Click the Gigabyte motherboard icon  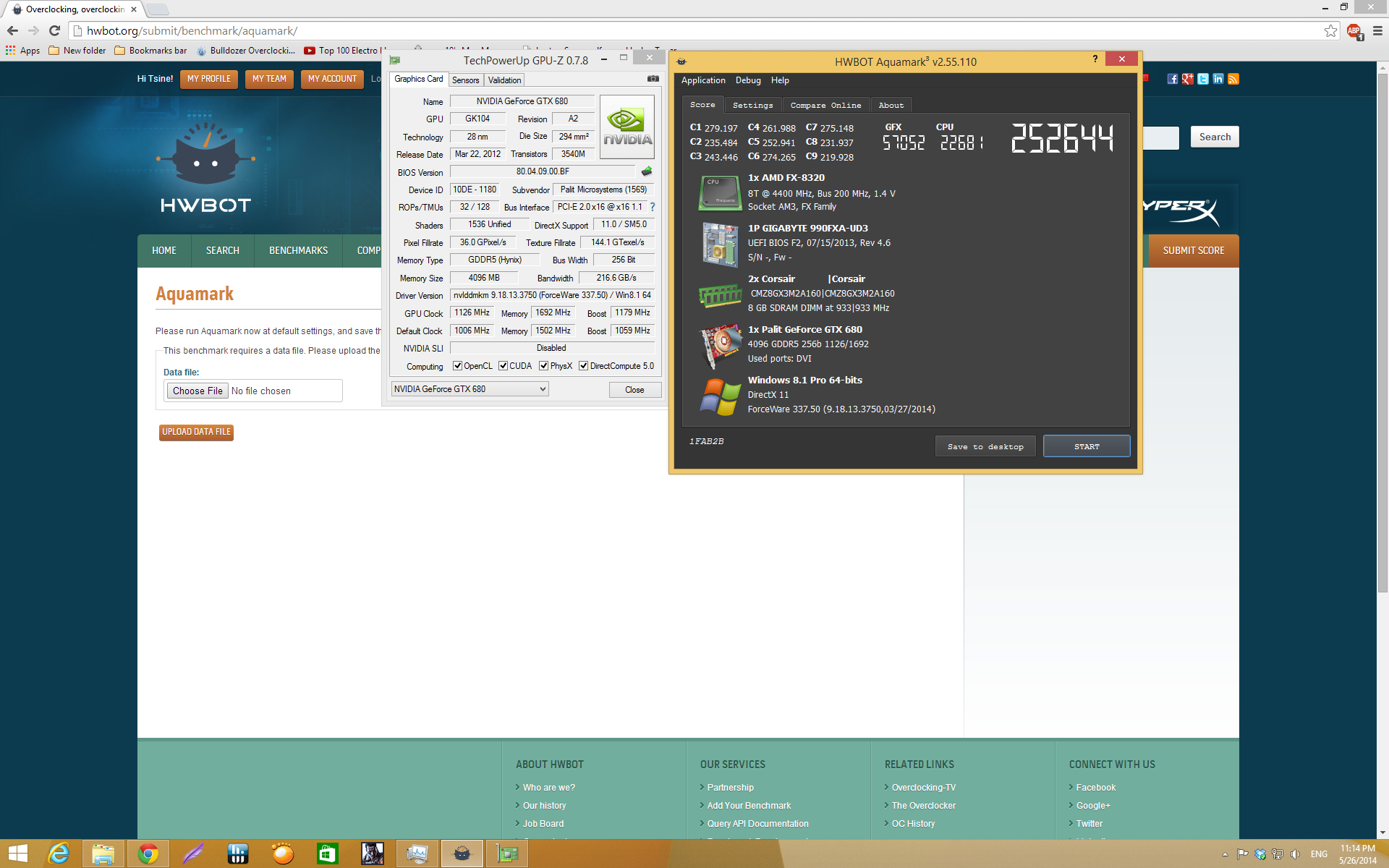(719, 244)
